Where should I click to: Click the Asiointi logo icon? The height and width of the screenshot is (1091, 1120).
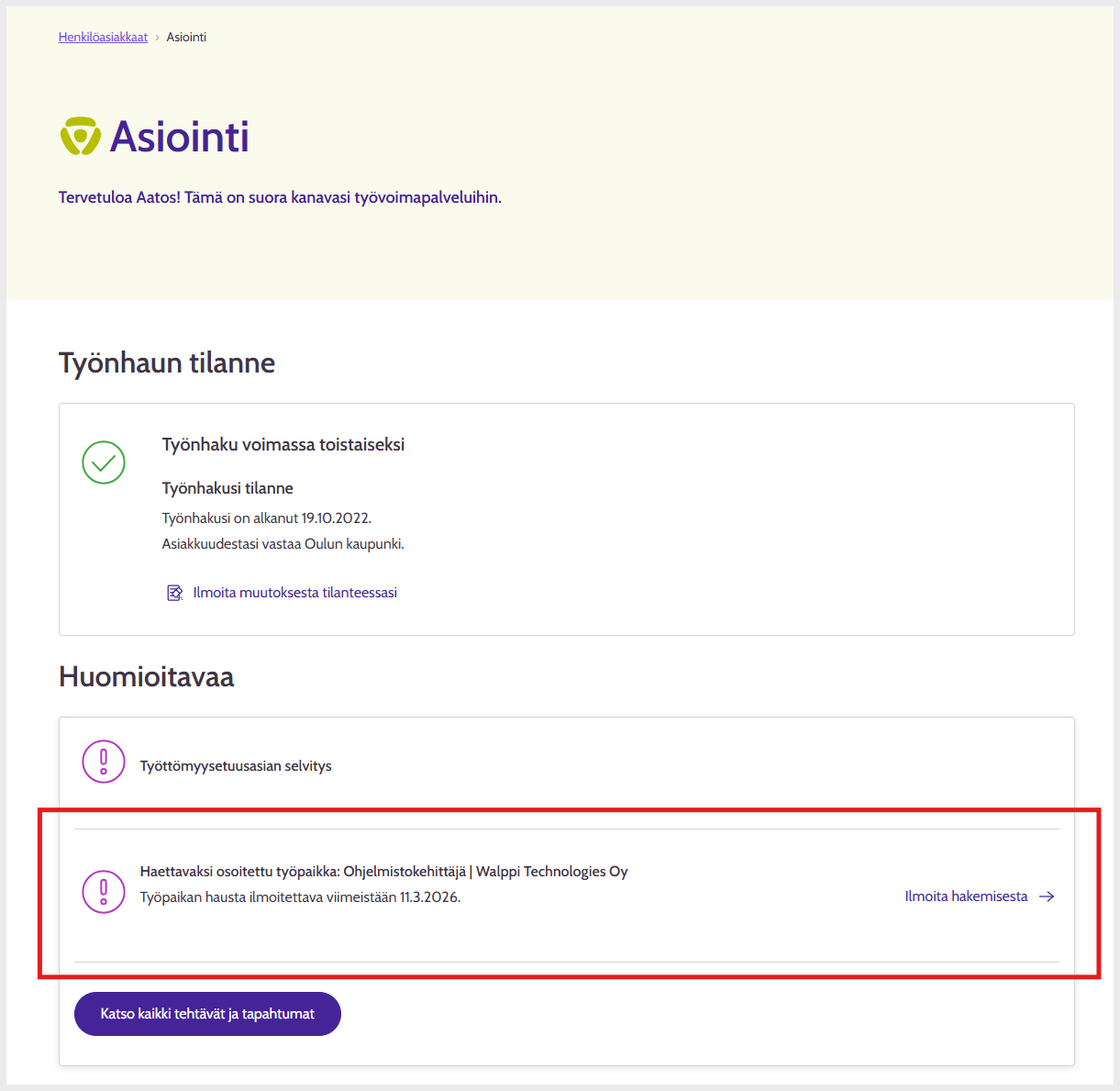point(80,137)
